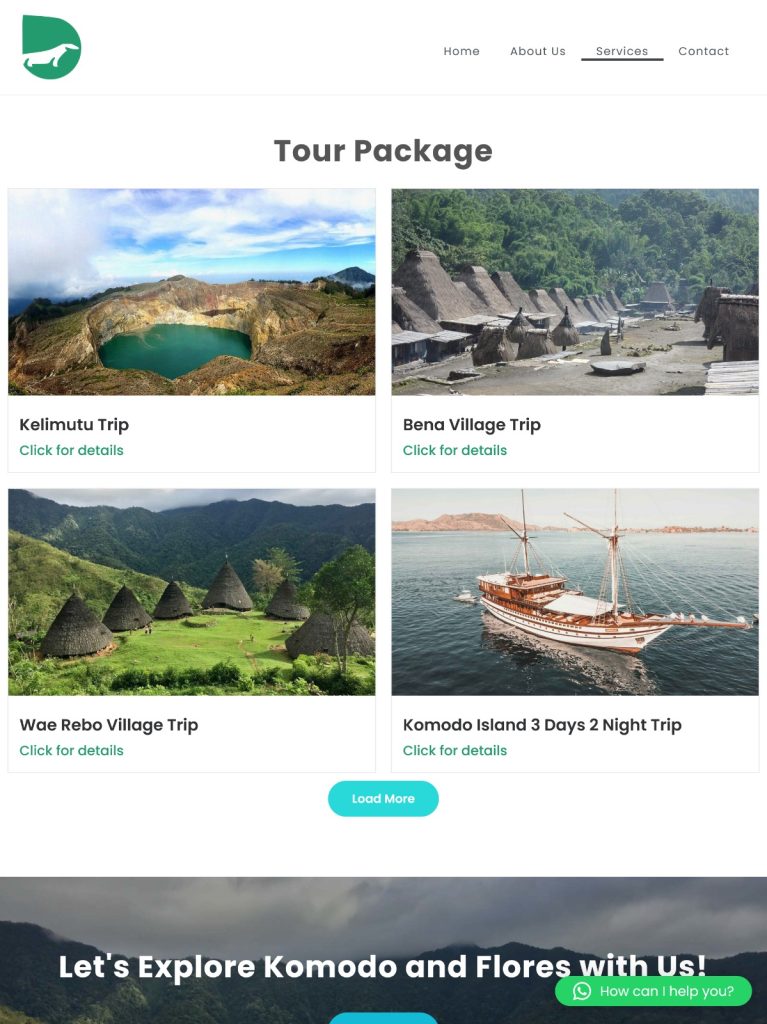Open the Home menu item
Screen dimensions: 767x1024
[461, 51]
